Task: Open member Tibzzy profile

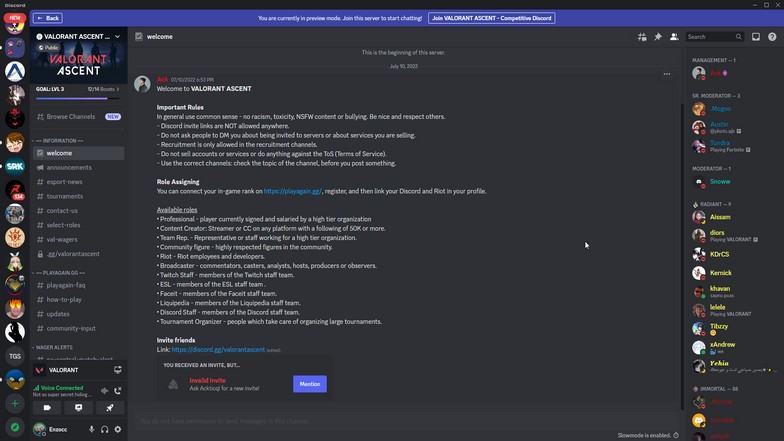Action: 731,328
